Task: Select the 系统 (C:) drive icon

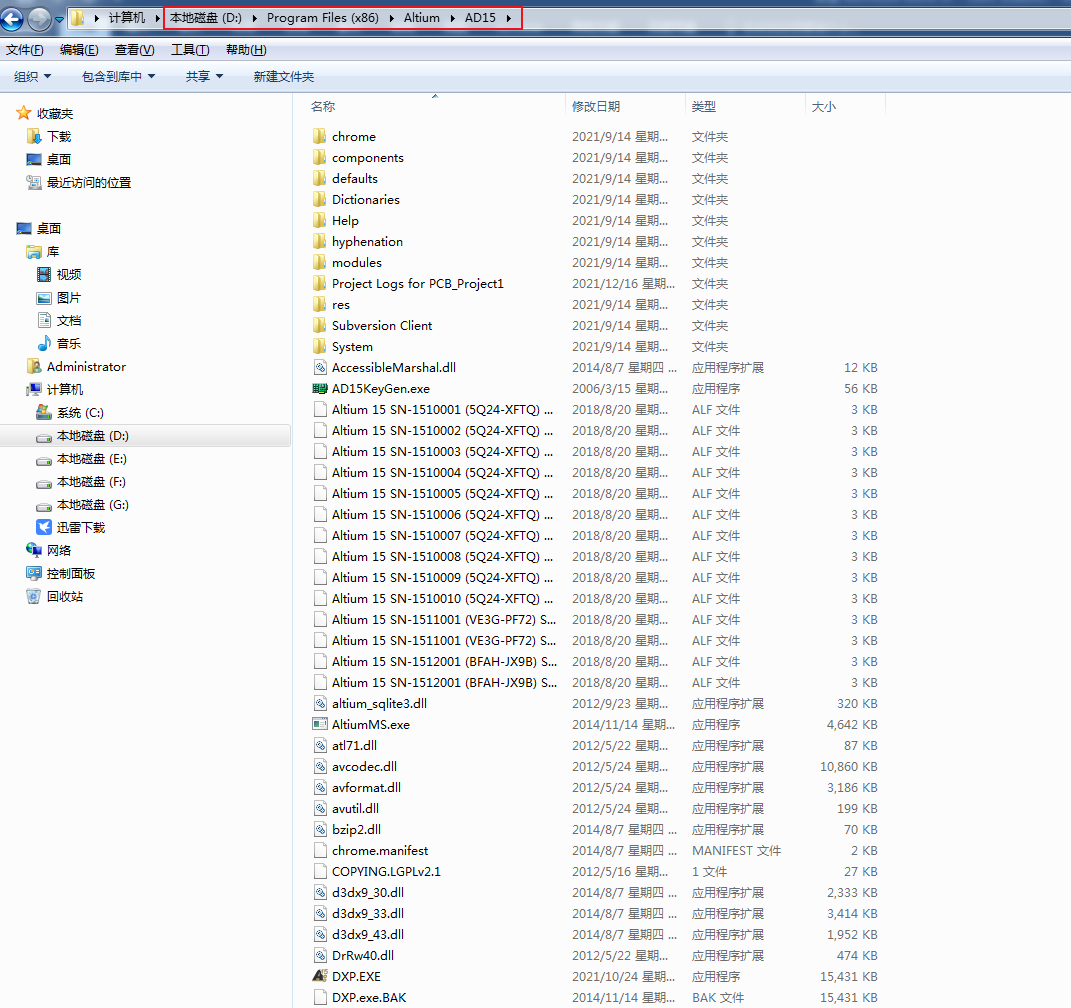Action: [44, 412]
